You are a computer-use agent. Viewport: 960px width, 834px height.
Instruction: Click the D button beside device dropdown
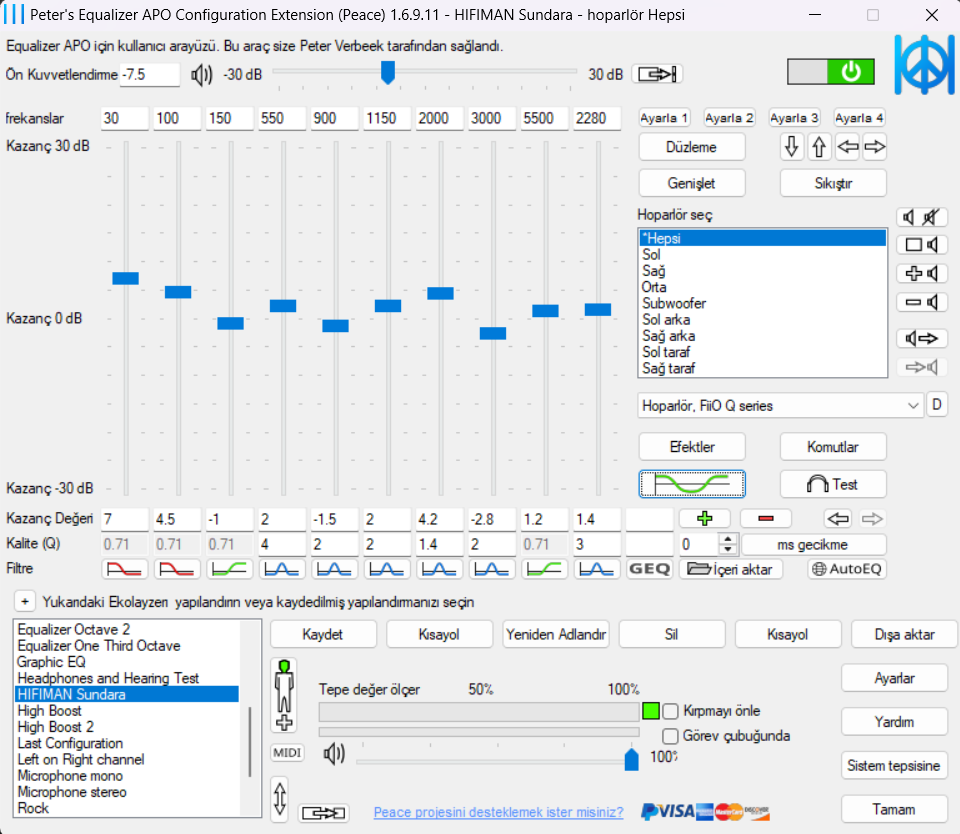pyautogui.click(x=937, y=405)
